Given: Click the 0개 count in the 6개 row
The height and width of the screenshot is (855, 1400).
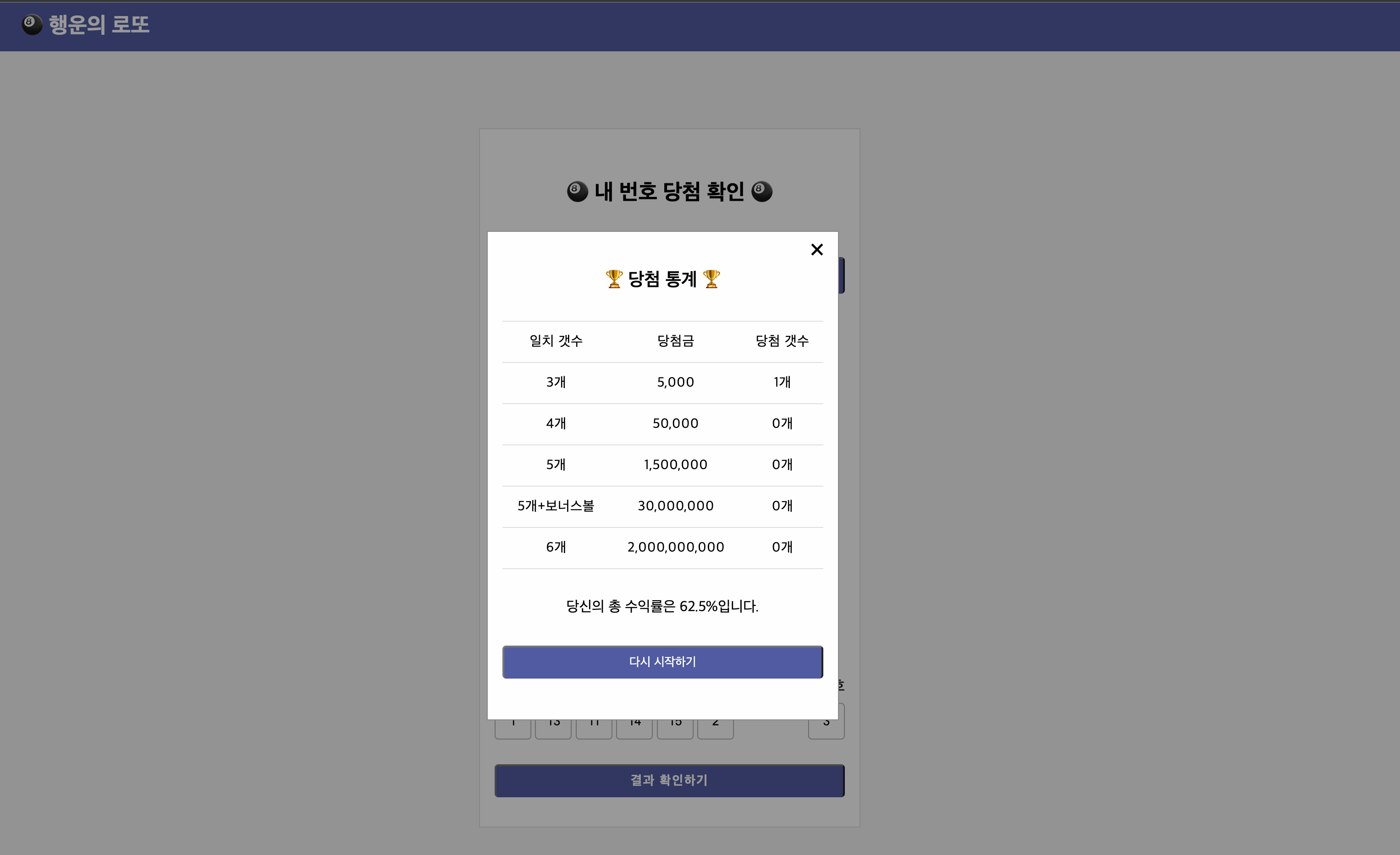Looking at the screenshot, I should (782, 547).
